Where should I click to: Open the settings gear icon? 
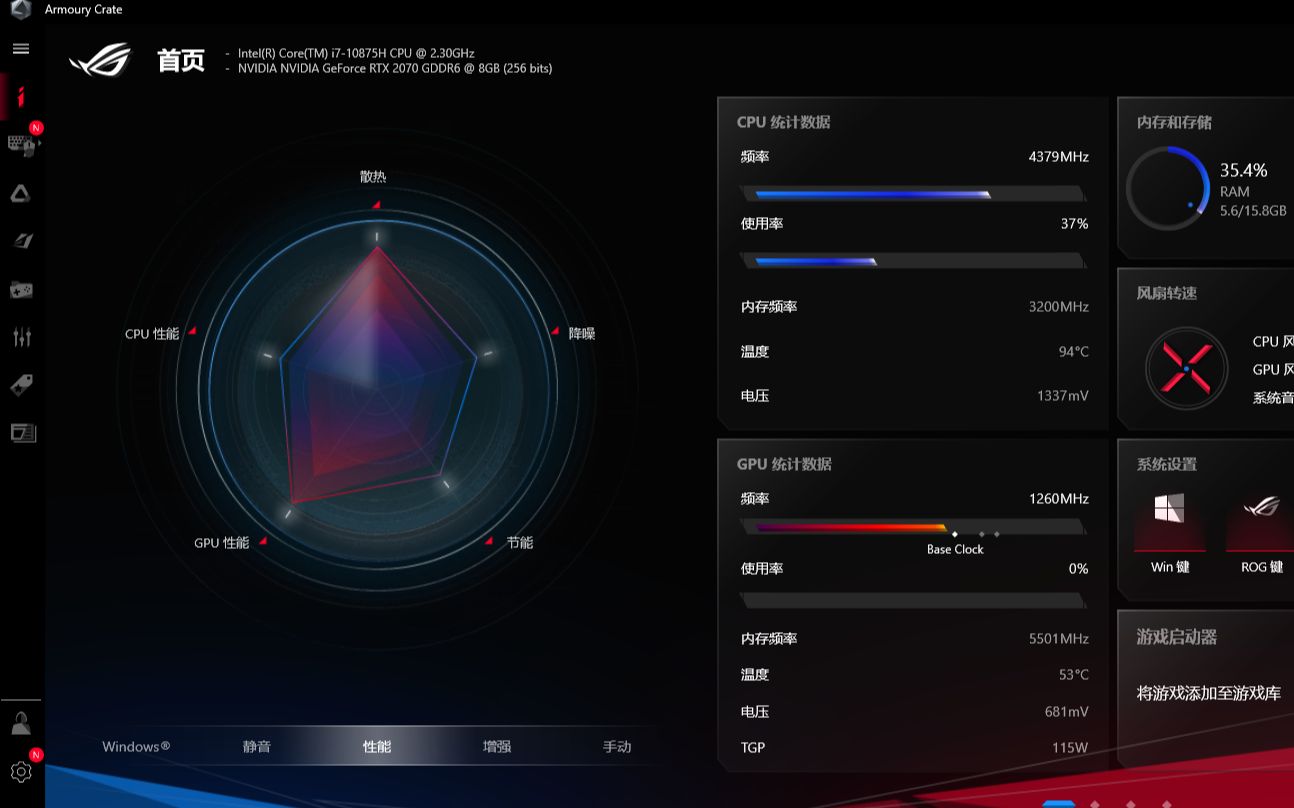[x=21, y=771]
